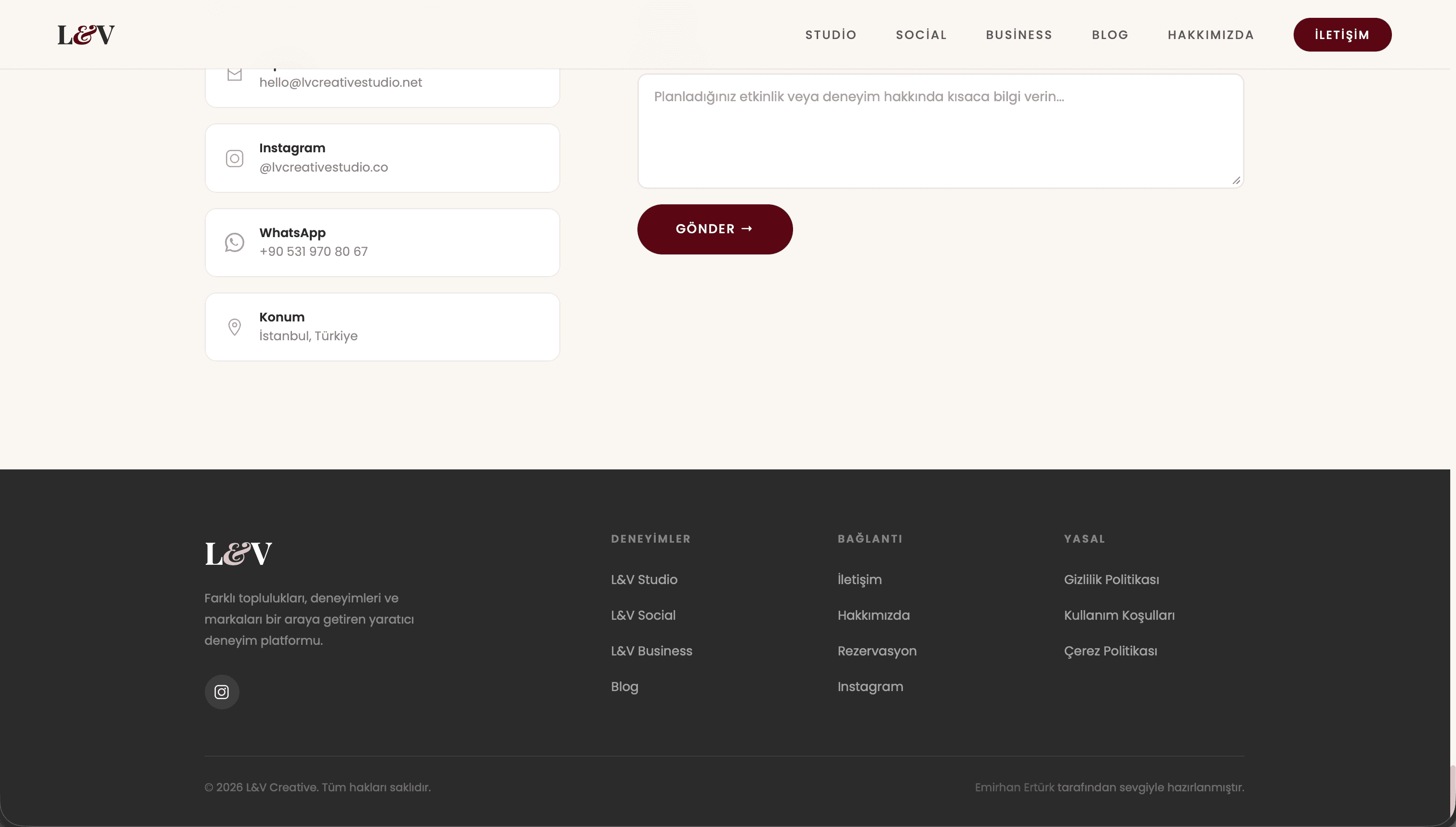Viewport: 1456px width, 827px height.
Task: Click the white L&V footer logo
Action: (x=238, y=554)
